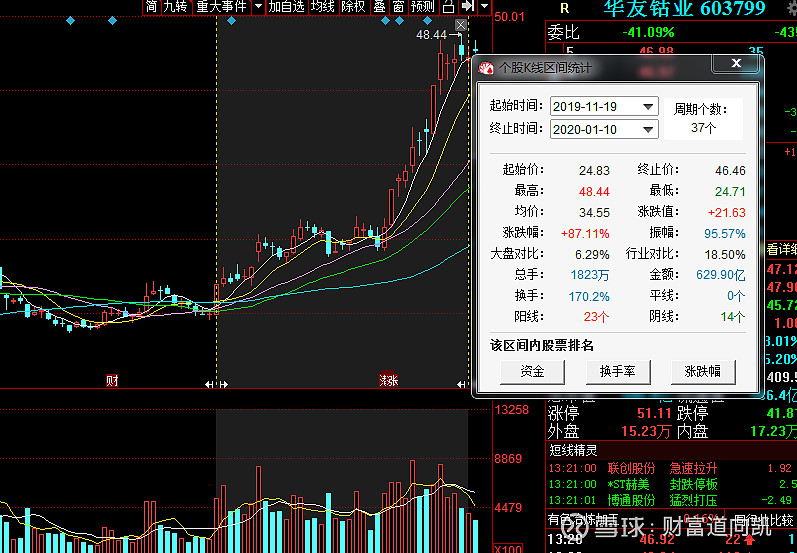Viewport: 797px width, 553px height.
Task: Click the 叠 overlay icon in the toolbar
Action: [380, 7]
